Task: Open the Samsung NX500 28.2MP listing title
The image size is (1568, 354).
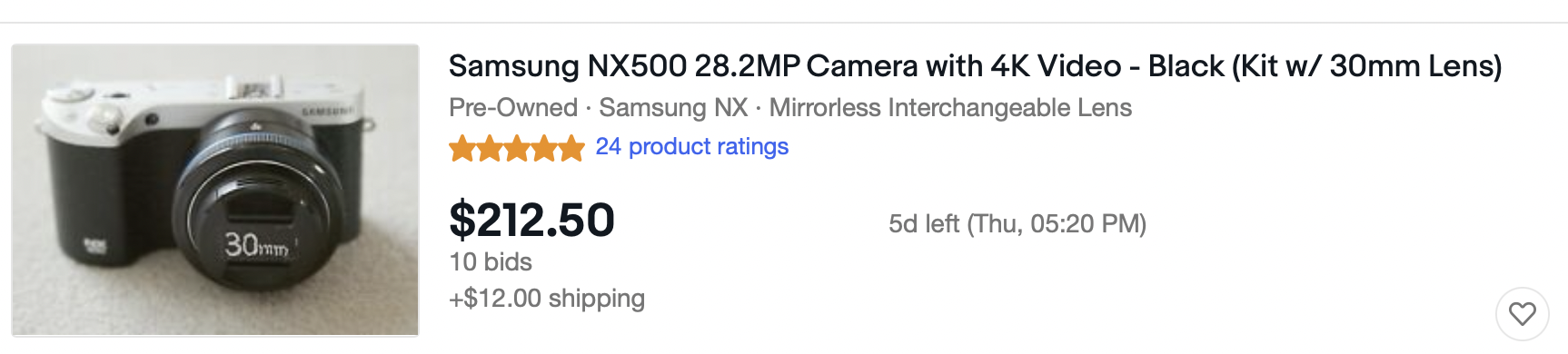Action: pyautogui.click(x=975, y=66)
